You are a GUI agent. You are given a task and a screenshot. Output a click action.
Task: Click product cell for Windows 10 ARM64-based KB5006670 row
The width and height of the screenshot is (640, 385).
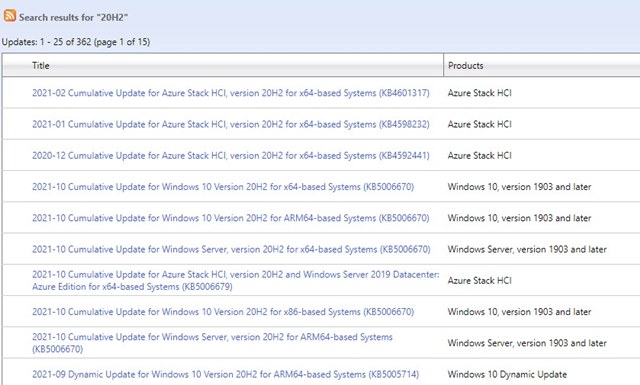click(x=519, y=218)
